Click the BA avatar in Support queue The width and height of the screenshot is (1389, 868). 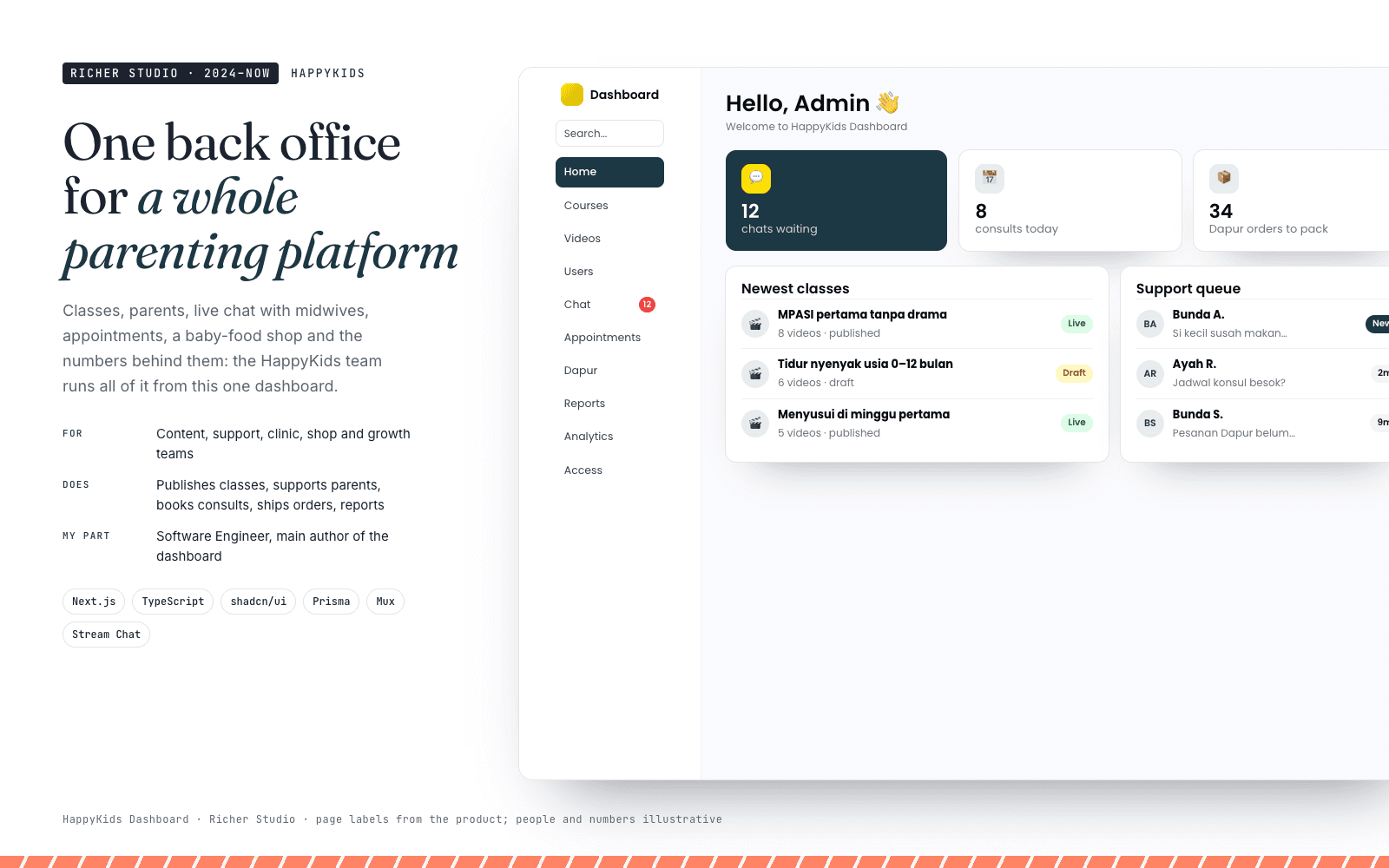coord(1150,324)
